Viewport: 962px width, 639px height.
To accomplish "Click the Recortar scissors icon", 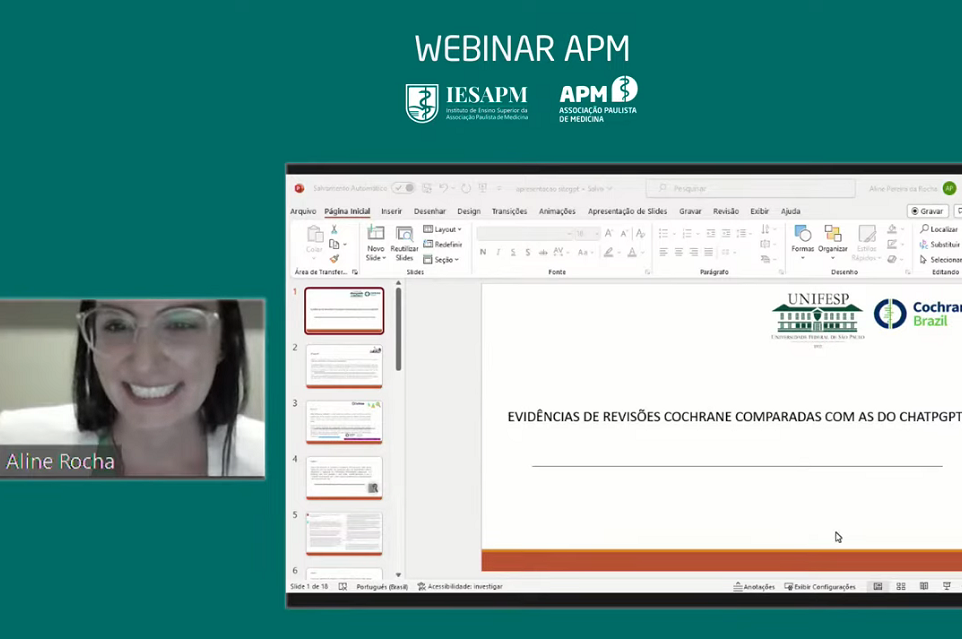I will [x=334, y=230].
